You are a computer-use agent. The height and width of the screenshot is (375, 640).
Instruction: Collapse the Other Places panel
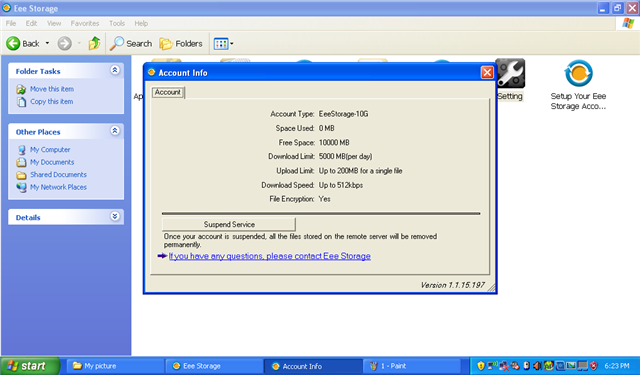click(115, 131)
